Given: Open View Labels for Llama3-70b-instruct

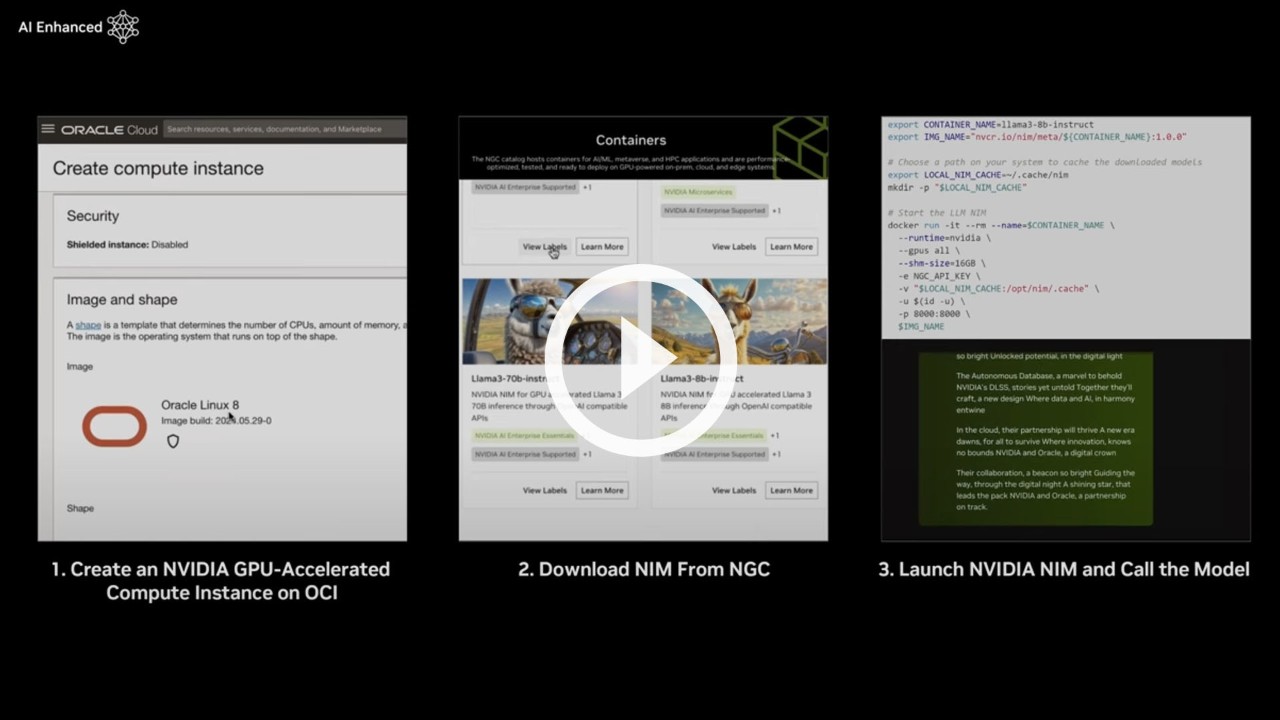Looking at the screenshot, I should point(544,490).
